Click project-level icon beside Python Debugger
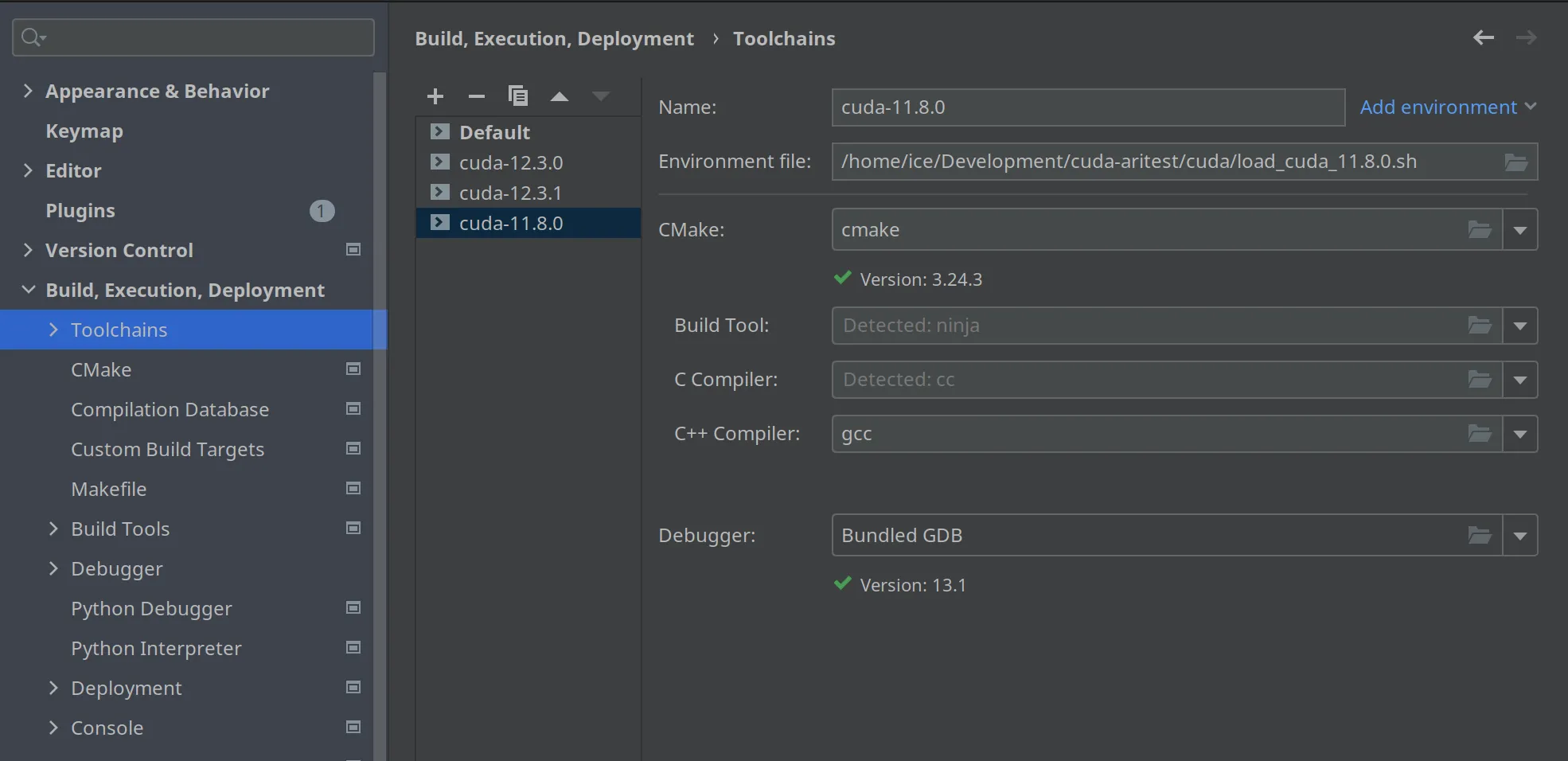Image resolution: width=1568 pixels, height=761 pixels. pyautogui.click(x=353, y=608)
